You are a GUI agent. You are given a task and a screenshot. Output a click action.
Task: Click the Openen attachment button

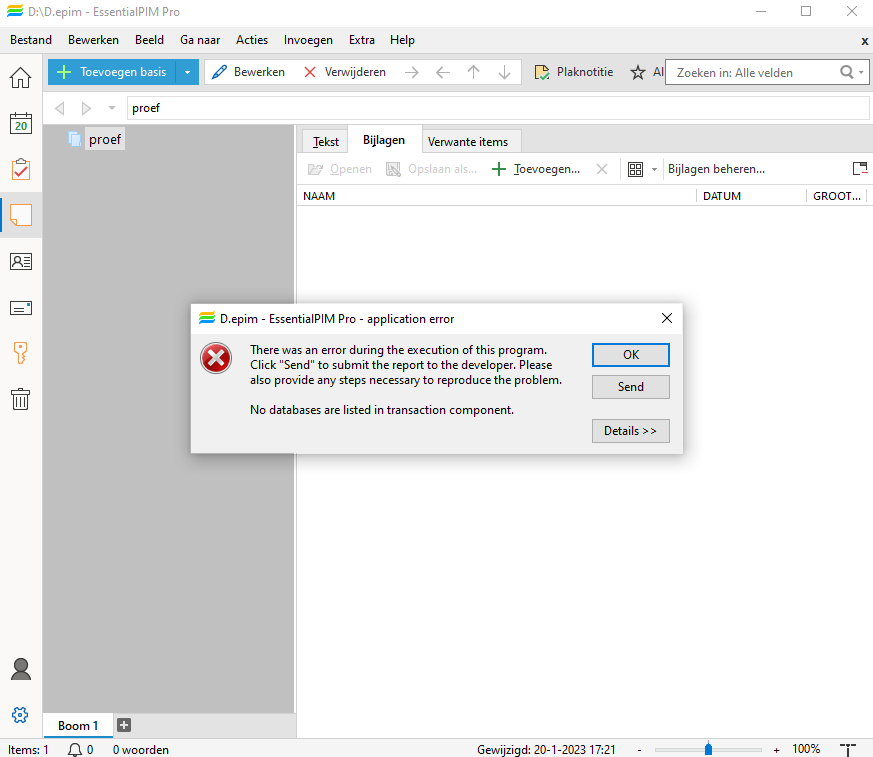coord(340,169)
